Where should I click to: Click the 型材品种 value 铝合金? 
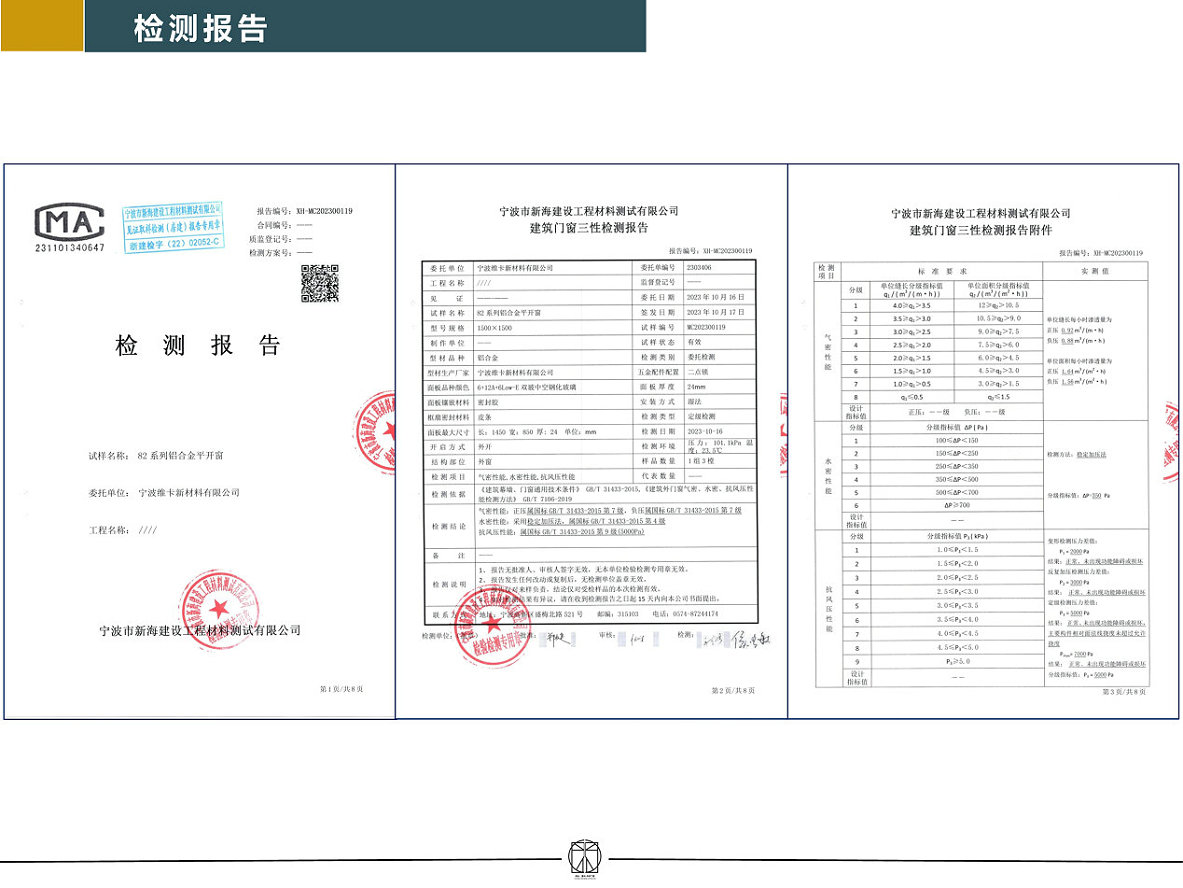tap(487, 358)
